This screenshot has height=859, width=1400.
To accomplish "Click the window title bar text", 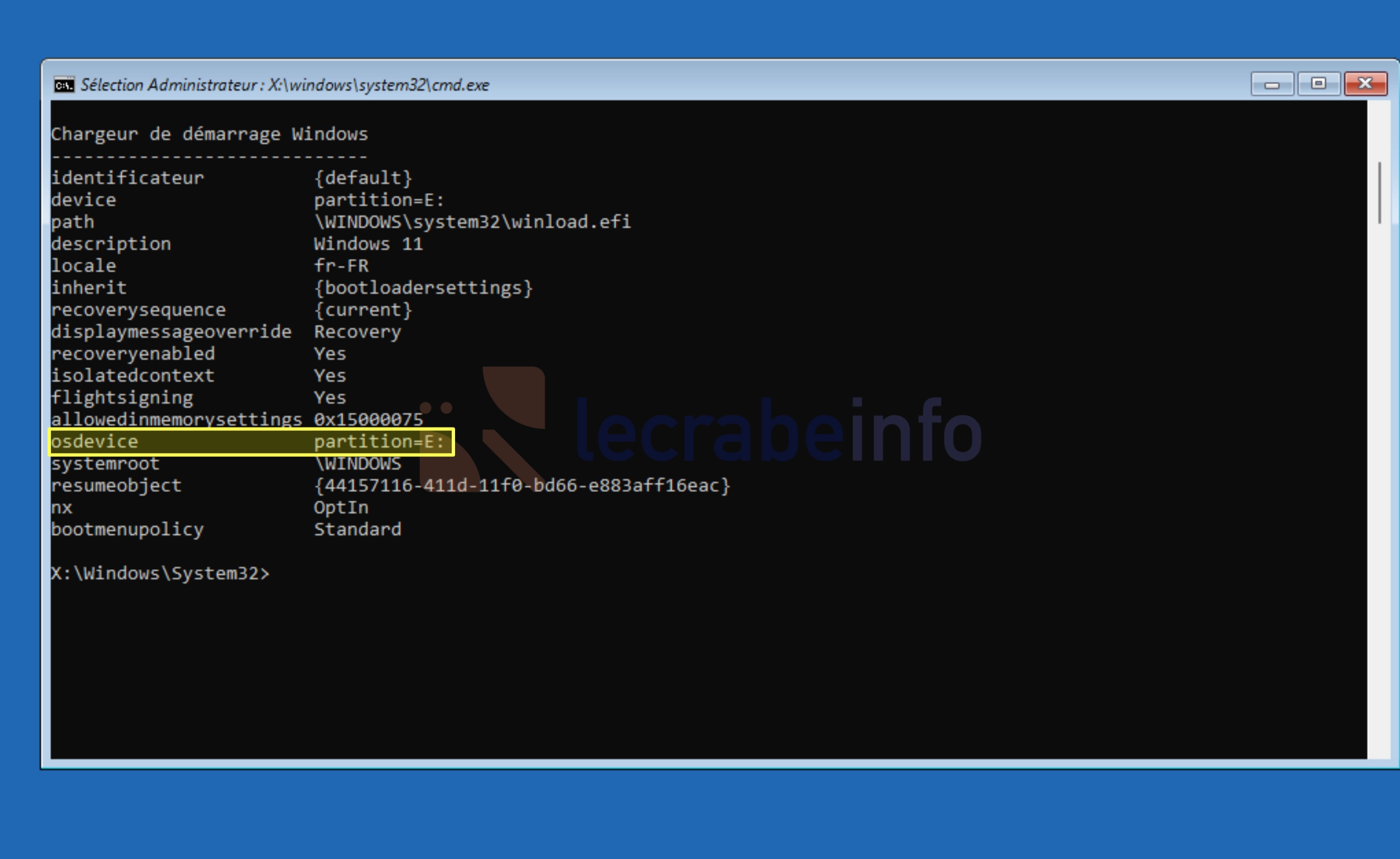I will point(284,85).
